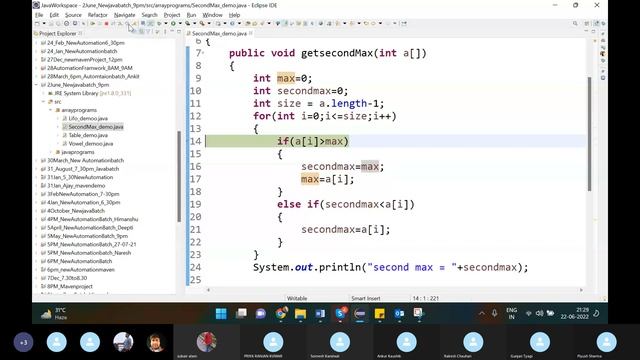This screenshot has width=640, height=360.
Task: Select the Project Explorer tab
Action: 57,33
